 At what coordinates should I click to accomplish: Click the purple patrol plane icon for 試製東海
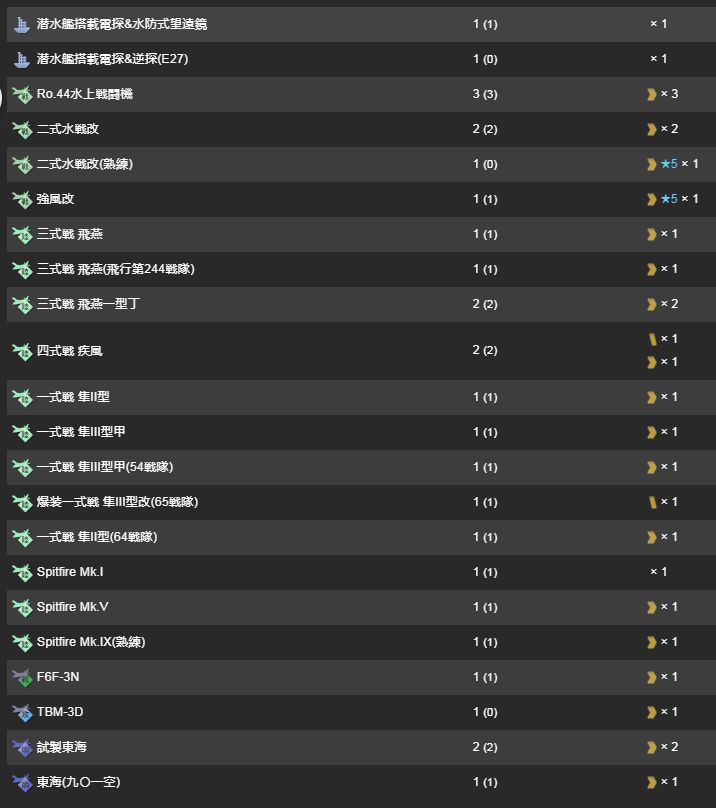22,747
